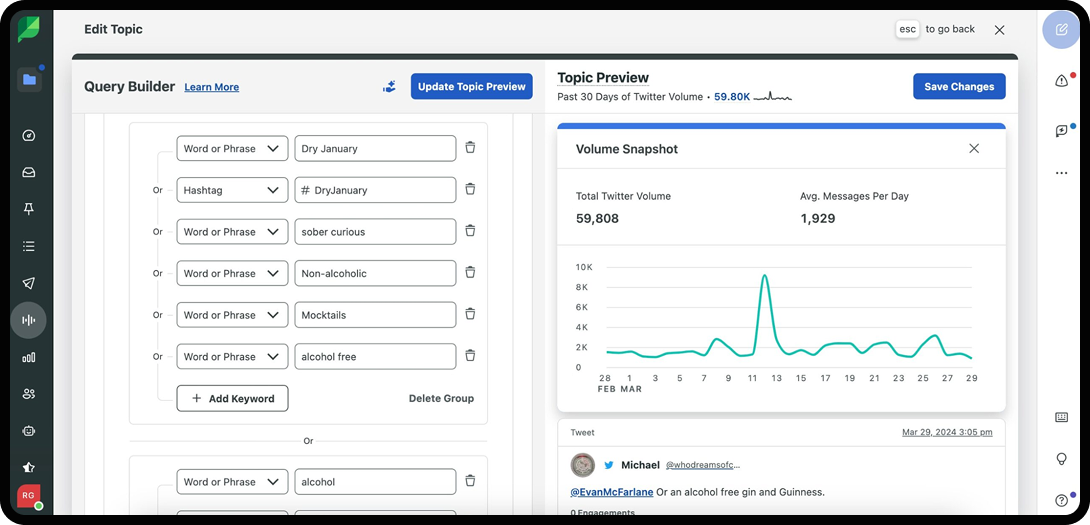Open type dropdown for alcohol row
1090x525 pixels.
(232, 482)
